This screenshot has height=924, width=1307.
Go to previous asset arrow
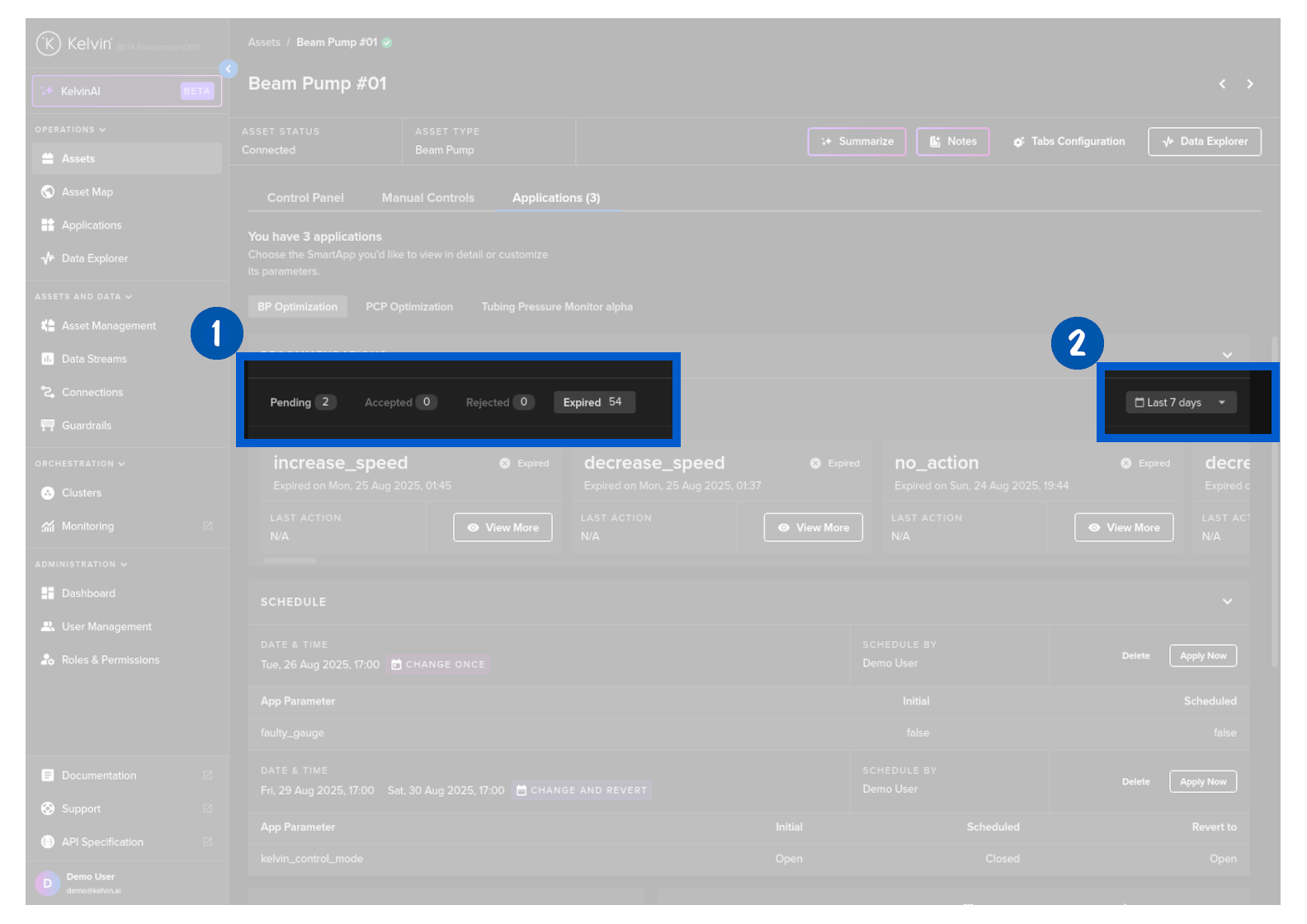[1223, 84]
